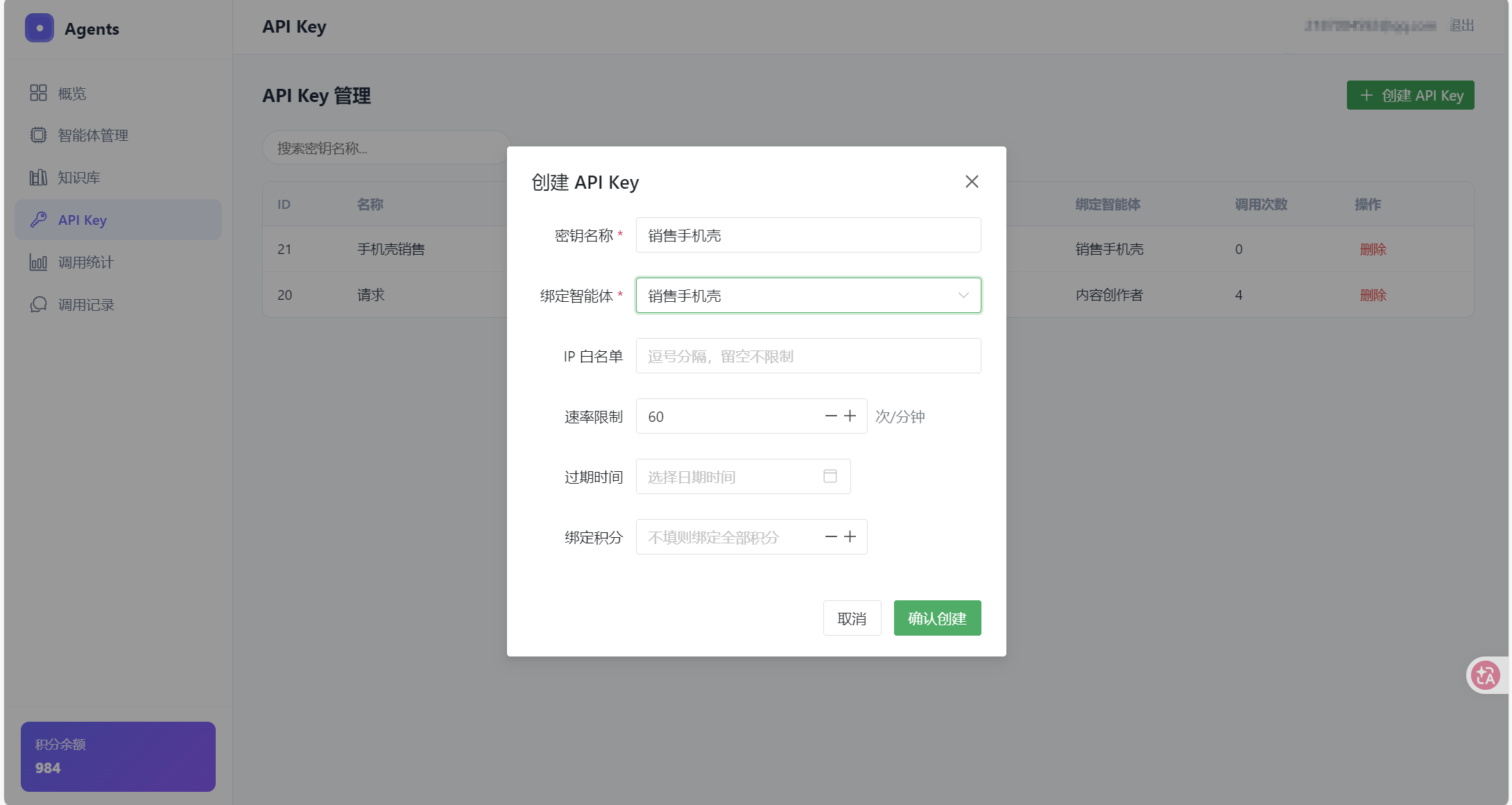The height and width of the screenshot is (805, 1512).
Task: Click the chat bubble icon for 调用记录
Action: tap(38, 305)
